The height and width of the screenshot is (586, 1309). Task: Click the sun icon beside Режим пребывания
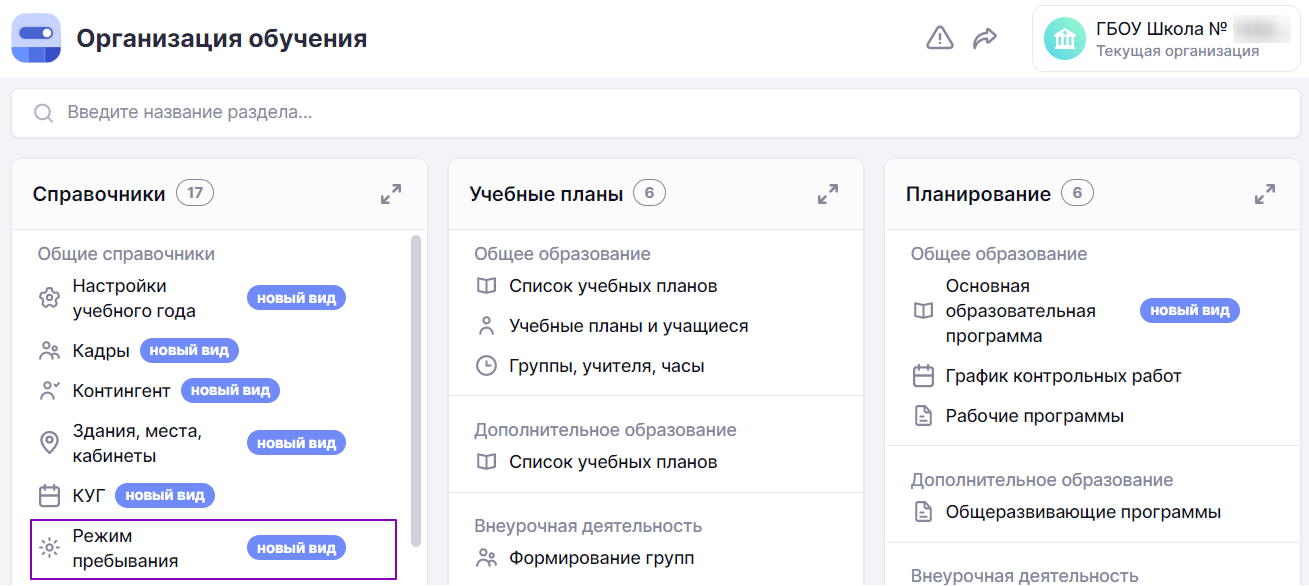click(49, 548)
